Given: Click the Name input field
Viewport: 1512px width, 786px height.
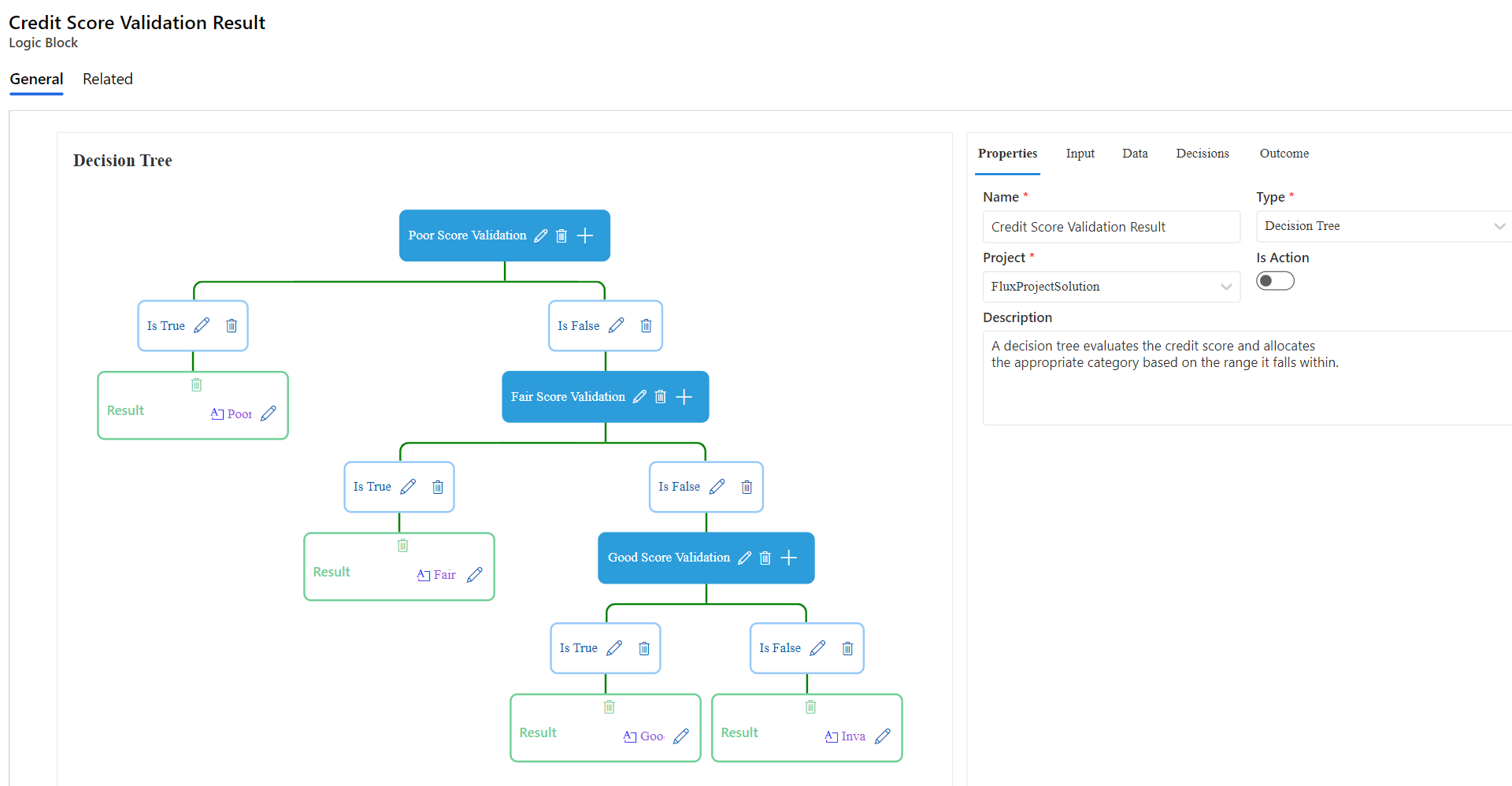Looking at the screenshot, I should [x=1110, y=227].
